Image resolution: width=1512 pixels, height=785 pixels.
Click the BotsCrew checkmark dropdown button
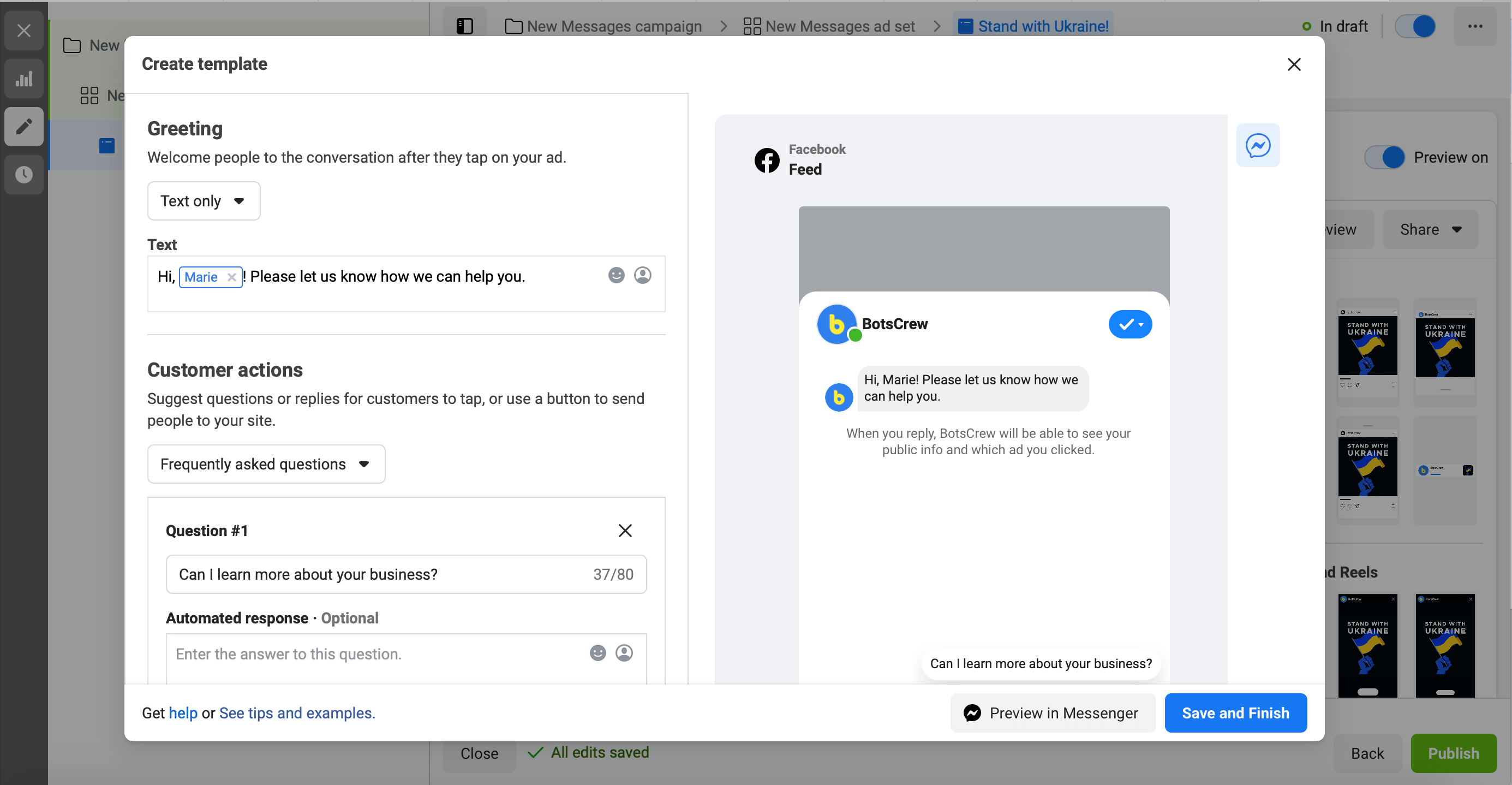(x=1129, y=324)
